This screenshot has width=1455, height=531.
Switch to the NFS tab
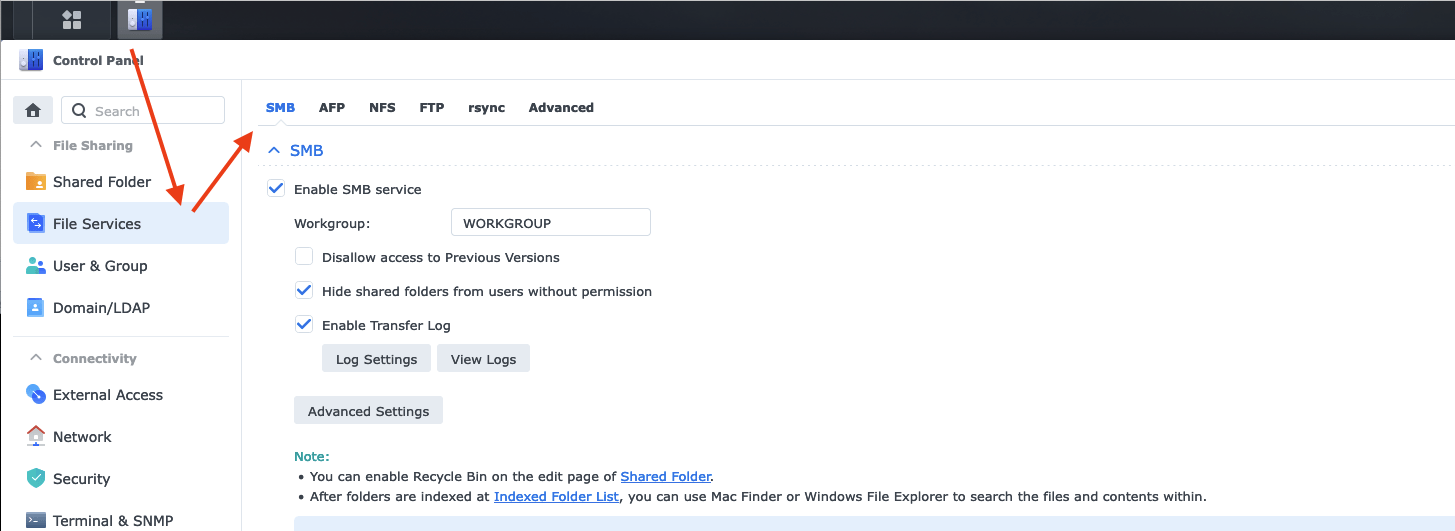tap(382, 108)
